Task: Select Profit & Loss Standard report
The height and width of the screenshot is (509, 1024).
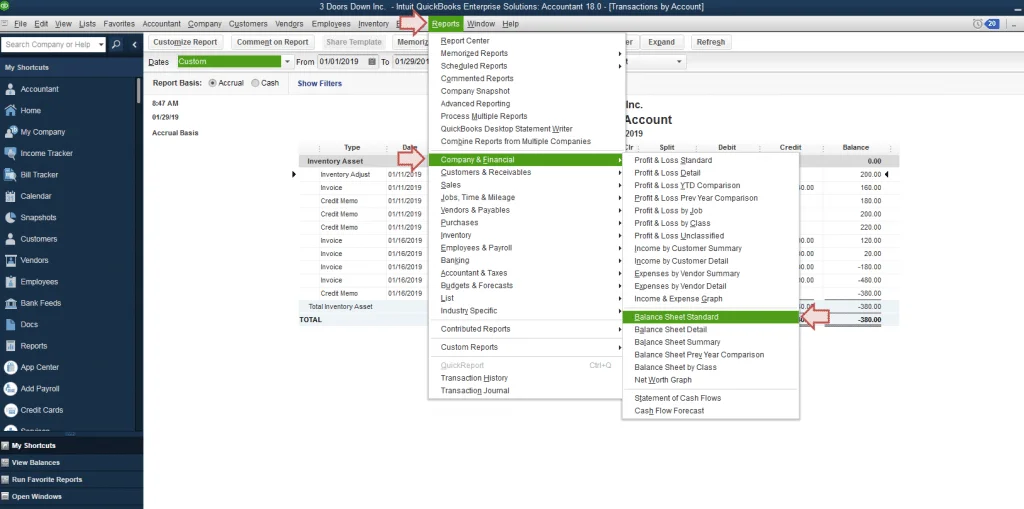Action: pyautogui.click(x=673, y=160)
